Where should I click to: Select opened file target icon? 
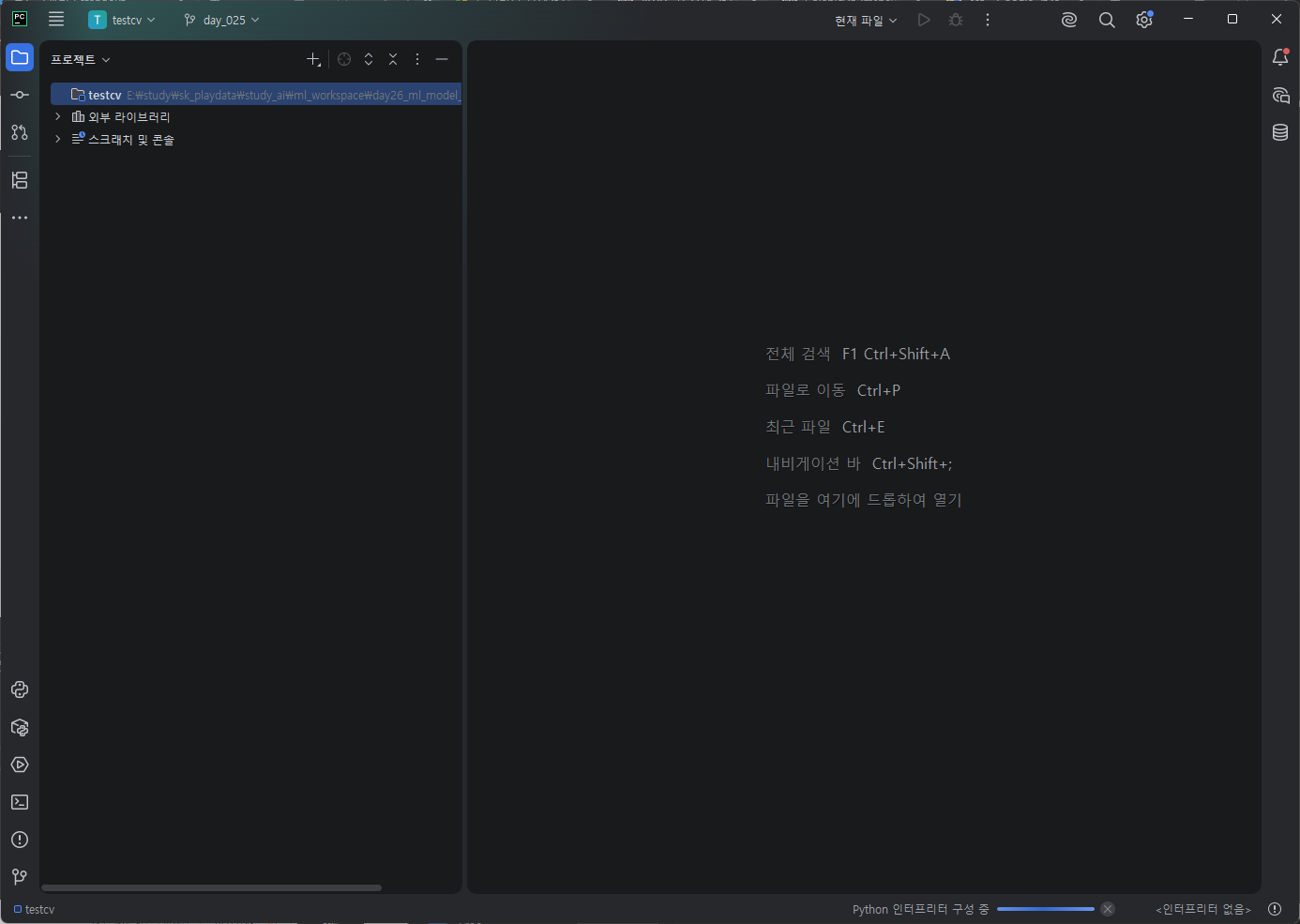coord(344,59)
